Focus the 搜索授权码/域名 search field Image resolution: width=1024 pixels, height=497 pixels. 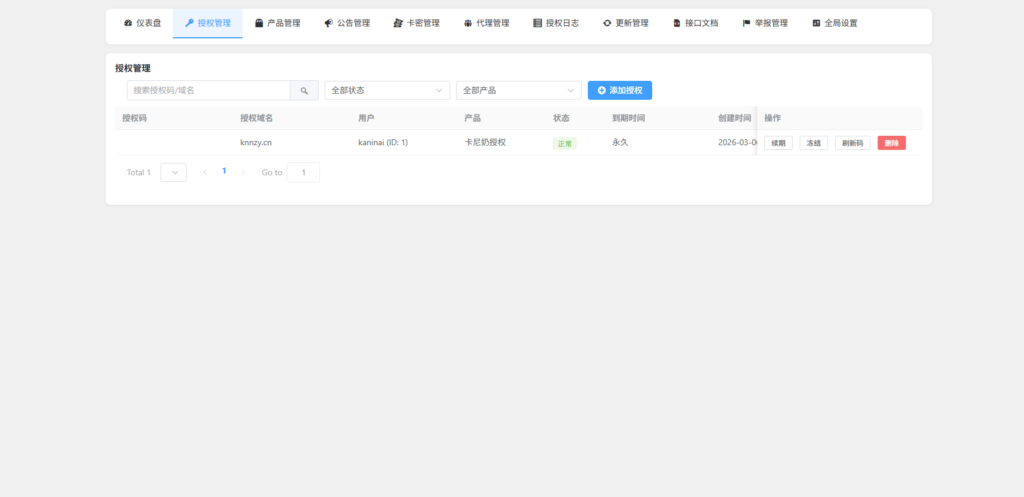[x=208, y=90]
